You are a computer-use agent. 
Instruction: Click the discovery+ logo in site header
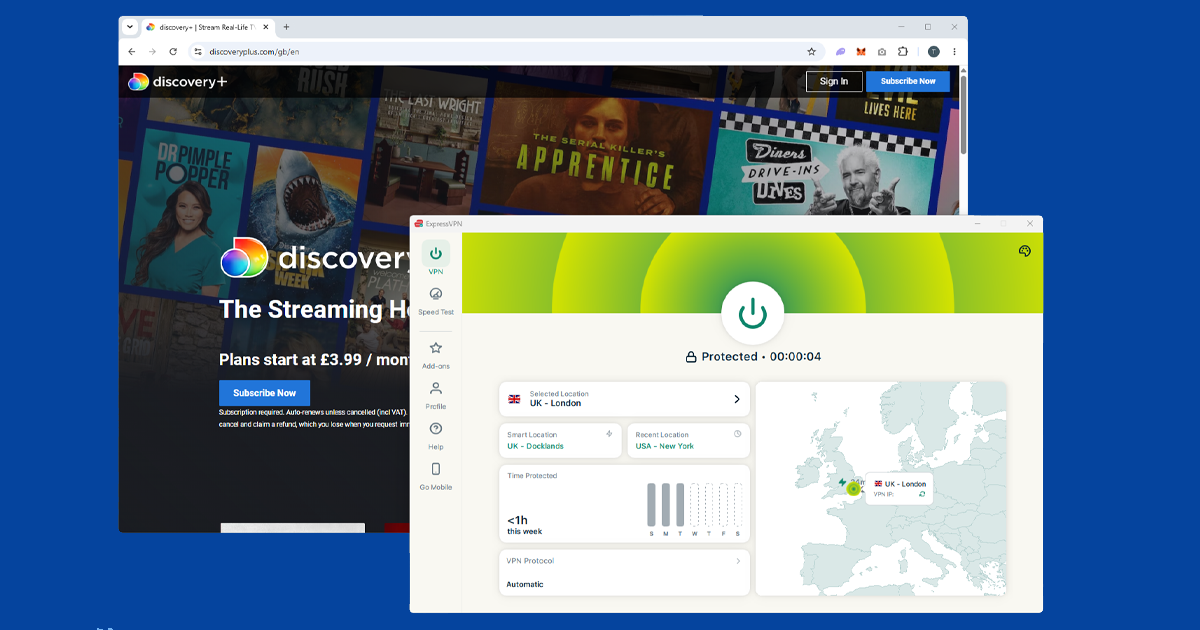(178, 81)
